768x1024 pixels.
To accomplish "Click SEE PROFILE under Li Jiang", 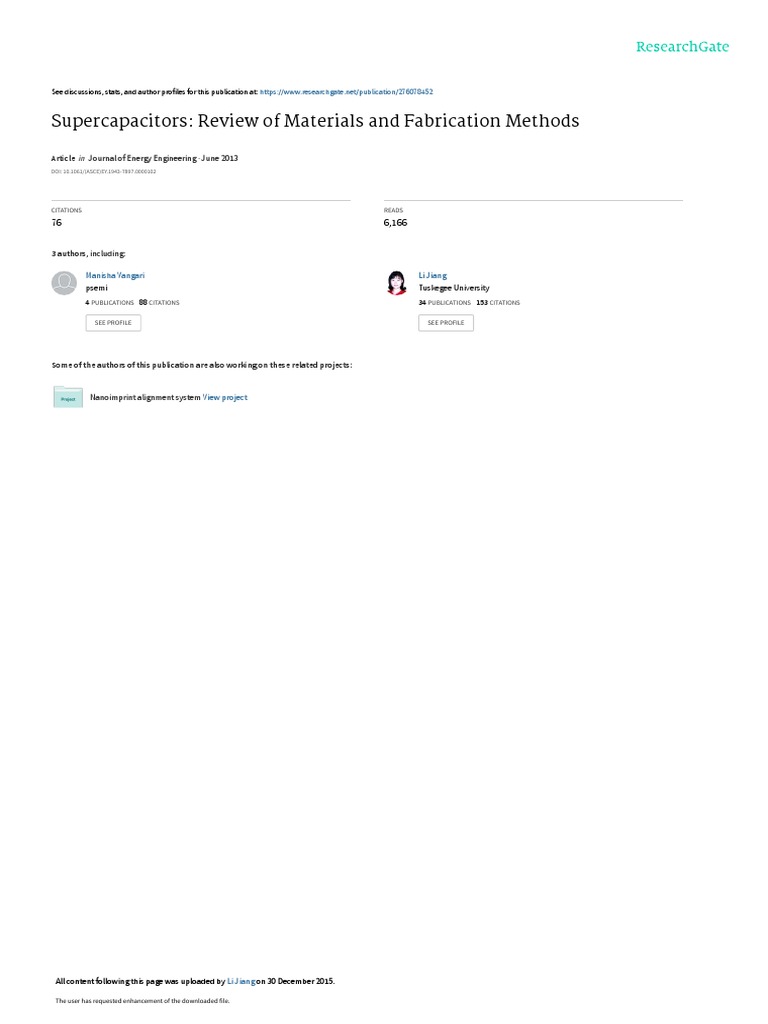I will (446, 323).
